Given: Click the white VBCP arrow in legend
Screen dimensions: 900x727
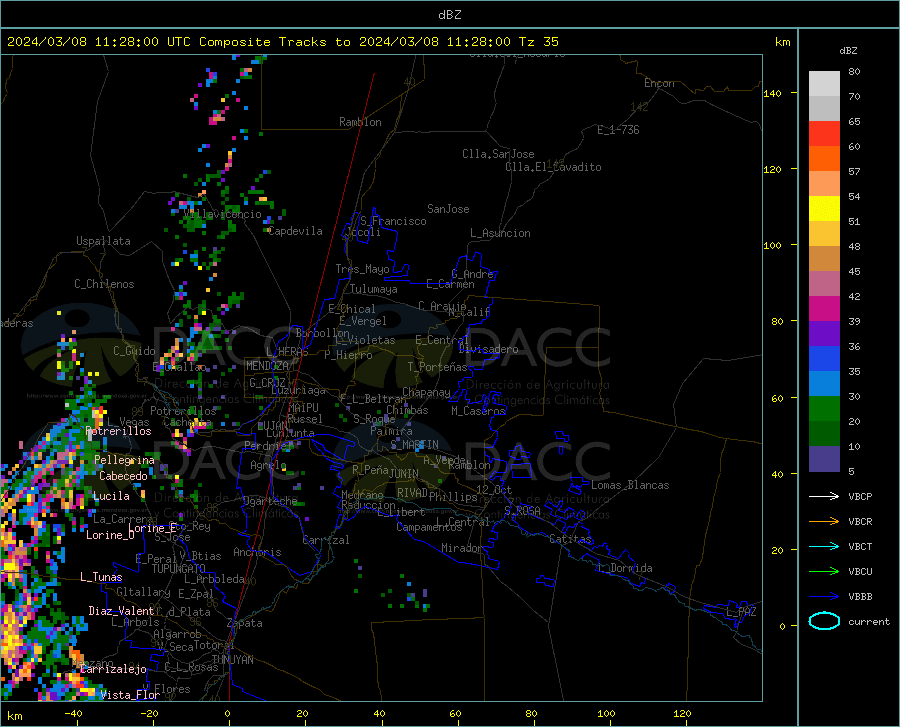Looking at the screenshot, I should click(824, 496).
